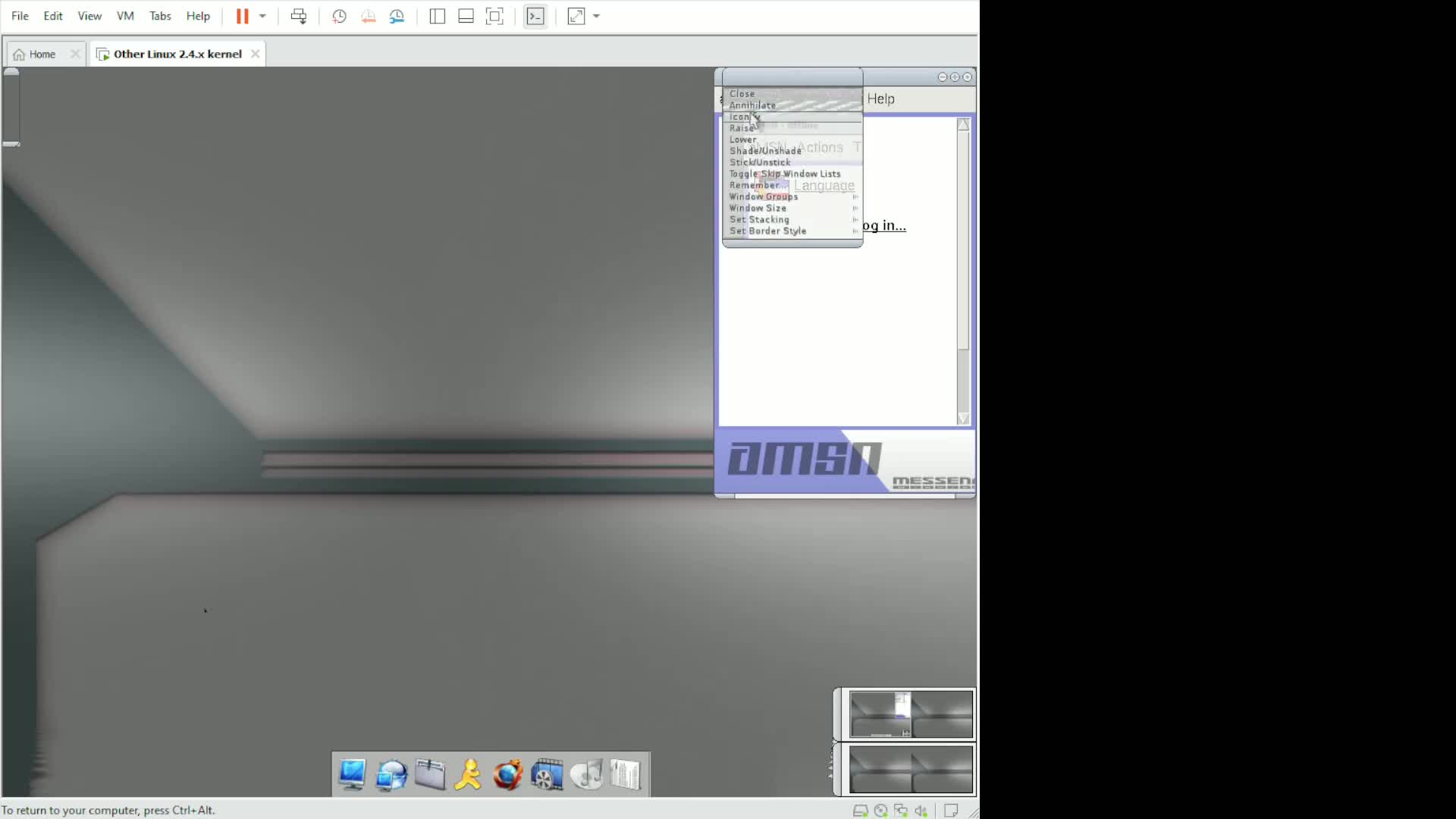This screenshot has width=1456, height=819.
Task: Select Stick/Unstick in the window menu
Action: point(761,162)
